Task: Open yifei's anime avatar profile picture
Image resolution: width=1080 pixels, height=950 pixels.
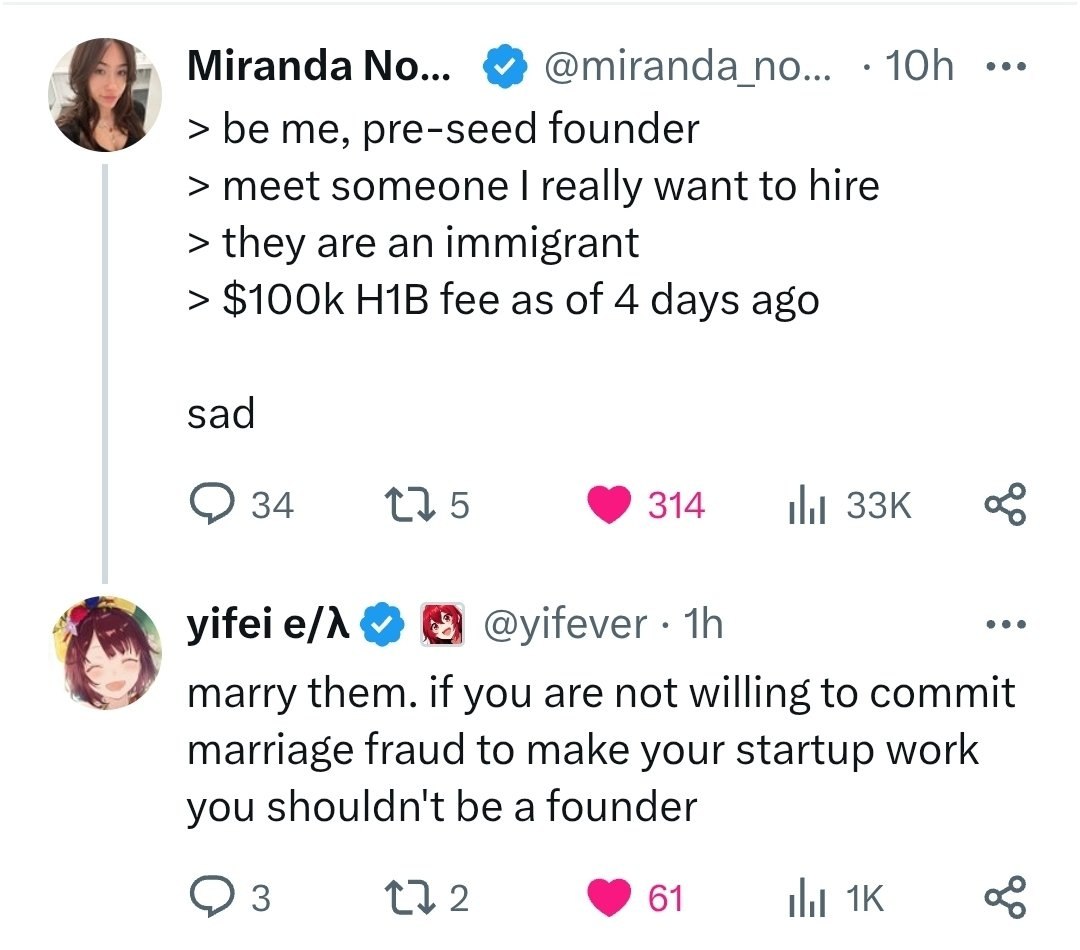Action: (105, 653)
